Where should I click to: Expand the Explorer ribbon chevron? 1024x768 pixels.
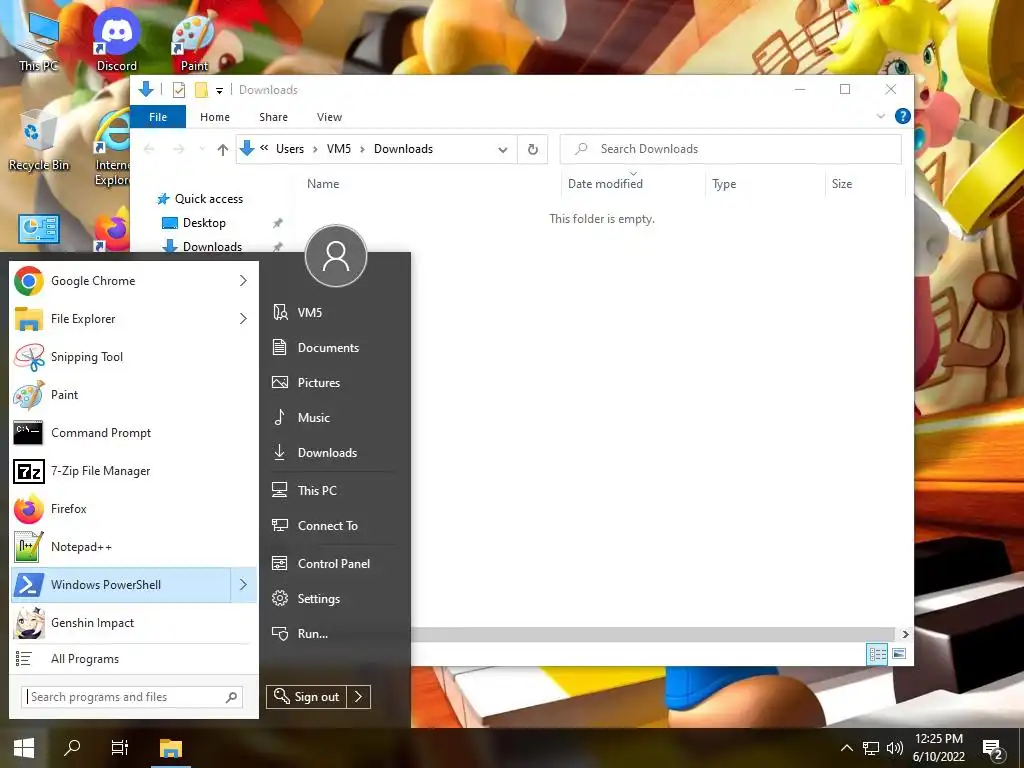[880, 116]
